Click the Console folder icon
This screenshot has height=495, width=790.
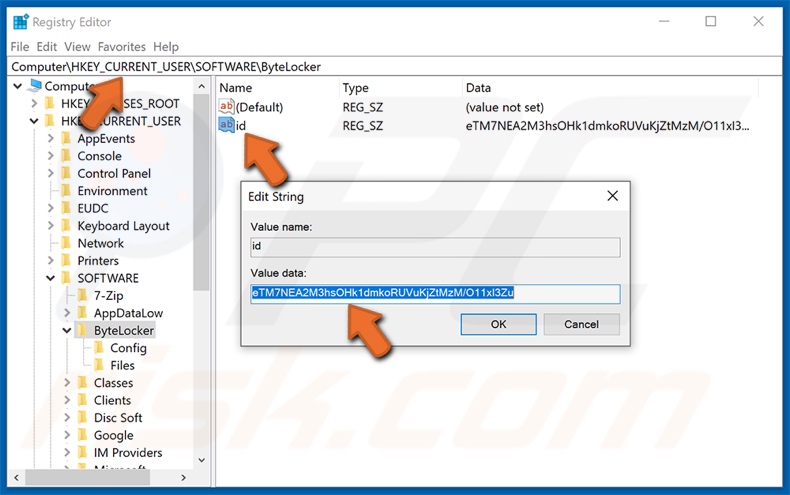coord(66,156)
